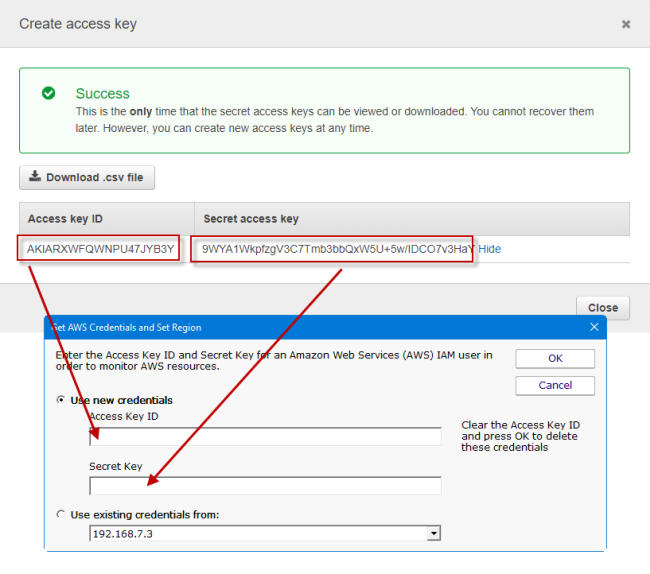Close the Set AWS Credentials dialog window
This screenshot has width=650, height=574.
click(594, 327)
